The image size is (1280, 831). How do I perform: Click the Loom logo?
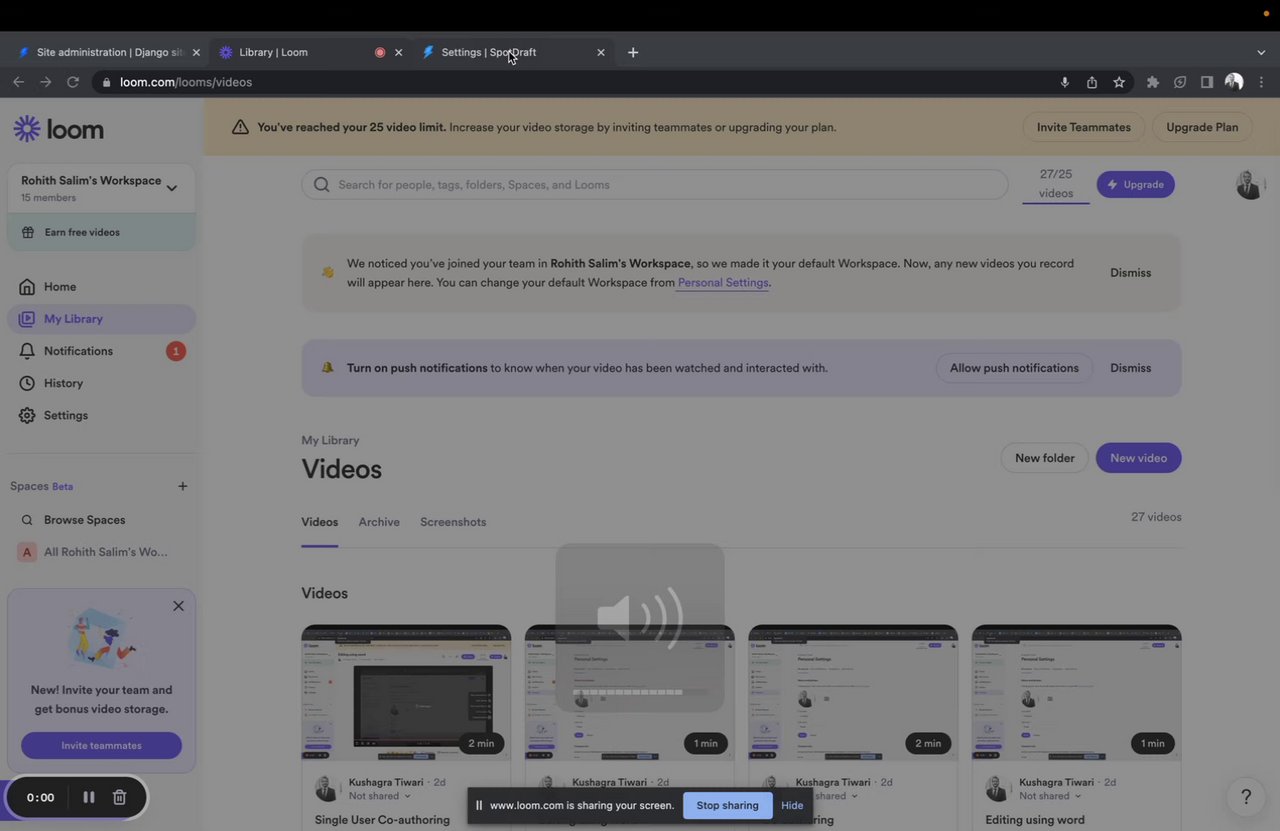click(x=59, y=129)
